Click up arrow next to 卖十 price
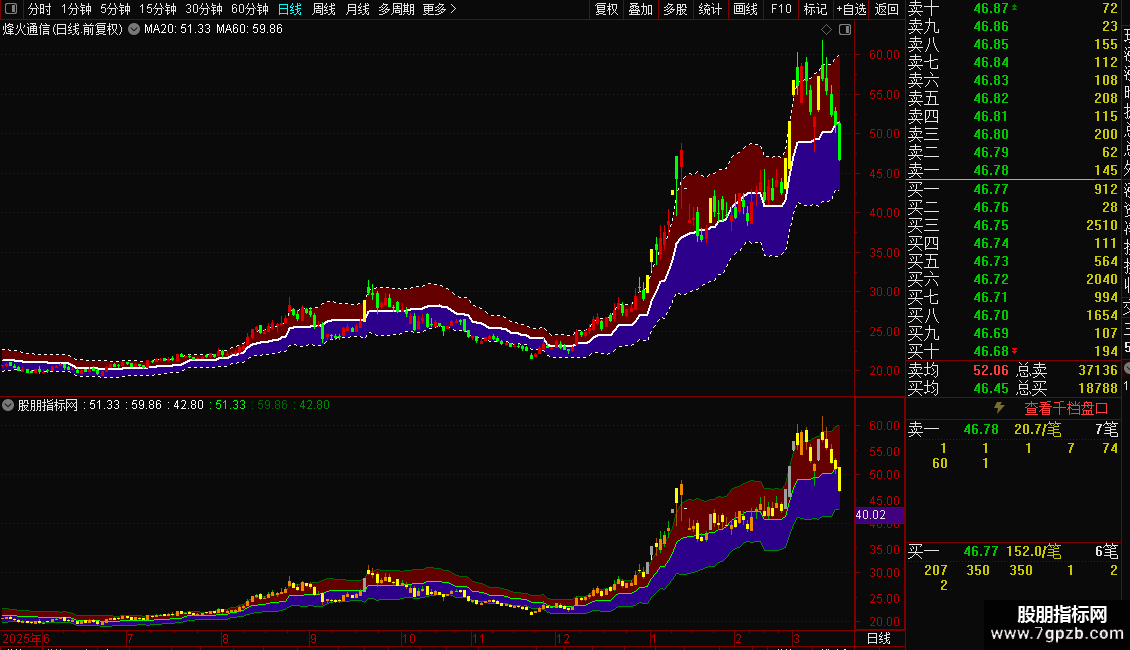Screen dimensions: 1130x650 coord(1015,8)
